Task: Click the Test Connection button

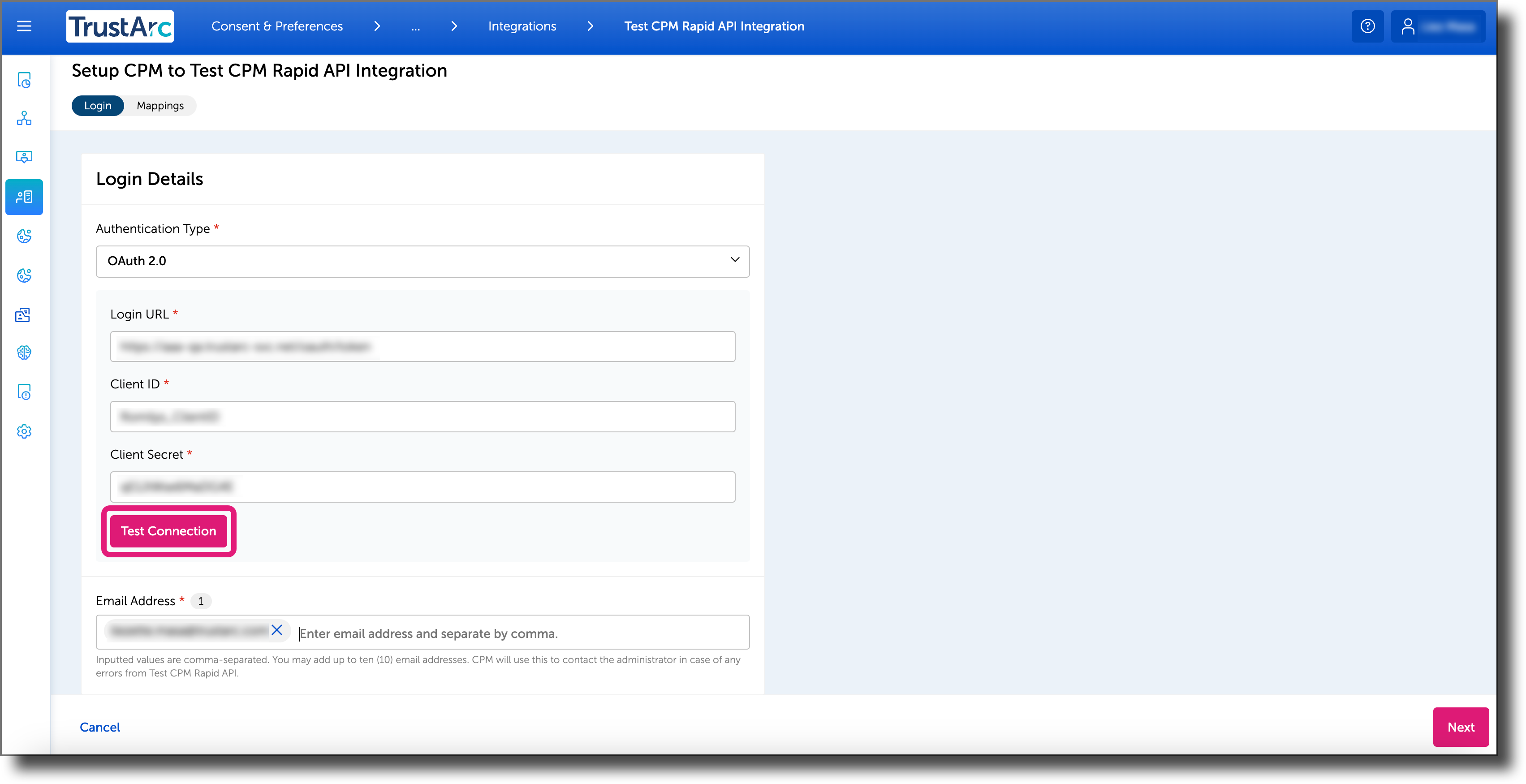Action: coord(168,530)
